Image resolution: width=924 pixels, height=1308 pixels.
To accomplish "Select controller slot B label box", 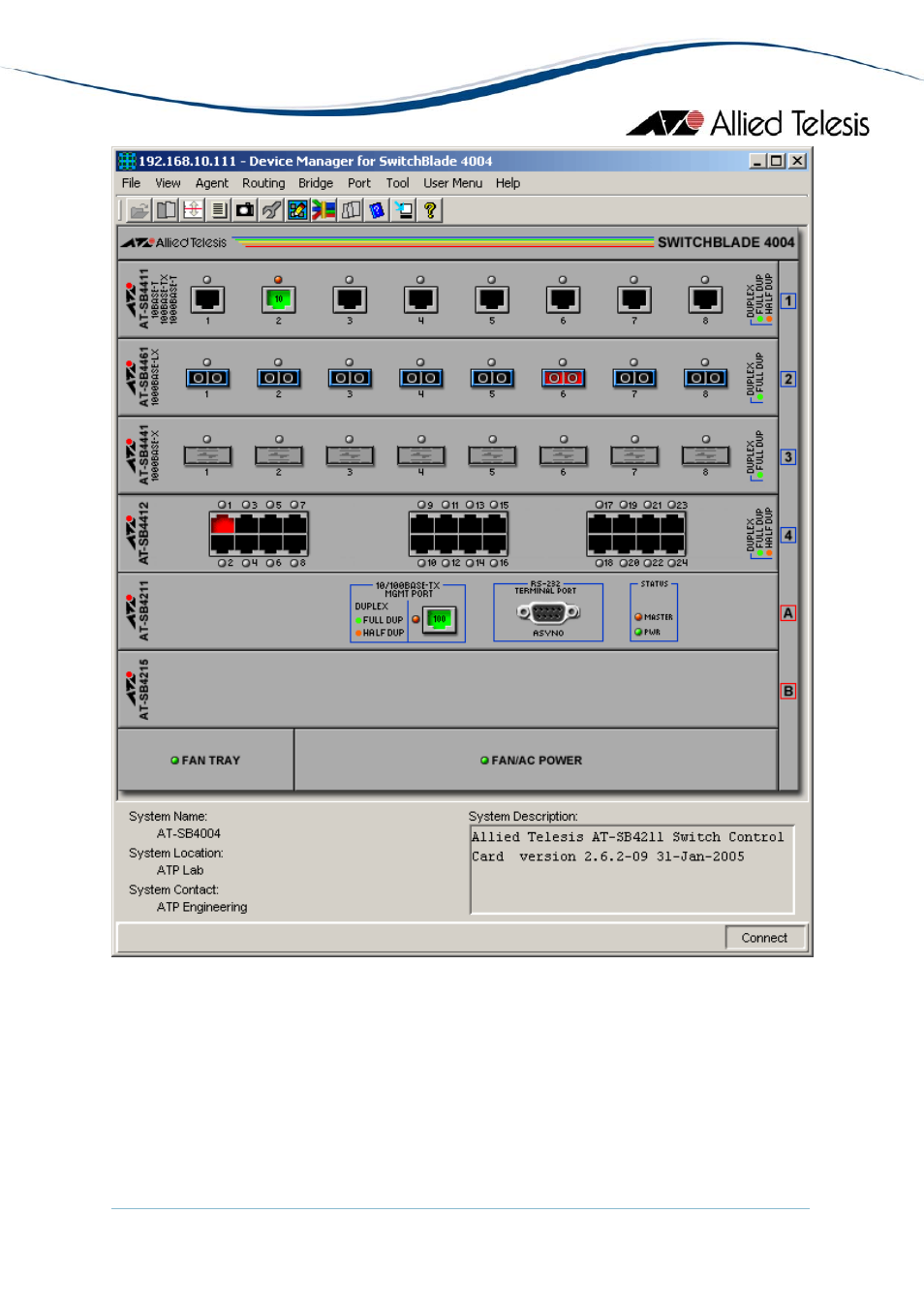I will tap(788, 691).
